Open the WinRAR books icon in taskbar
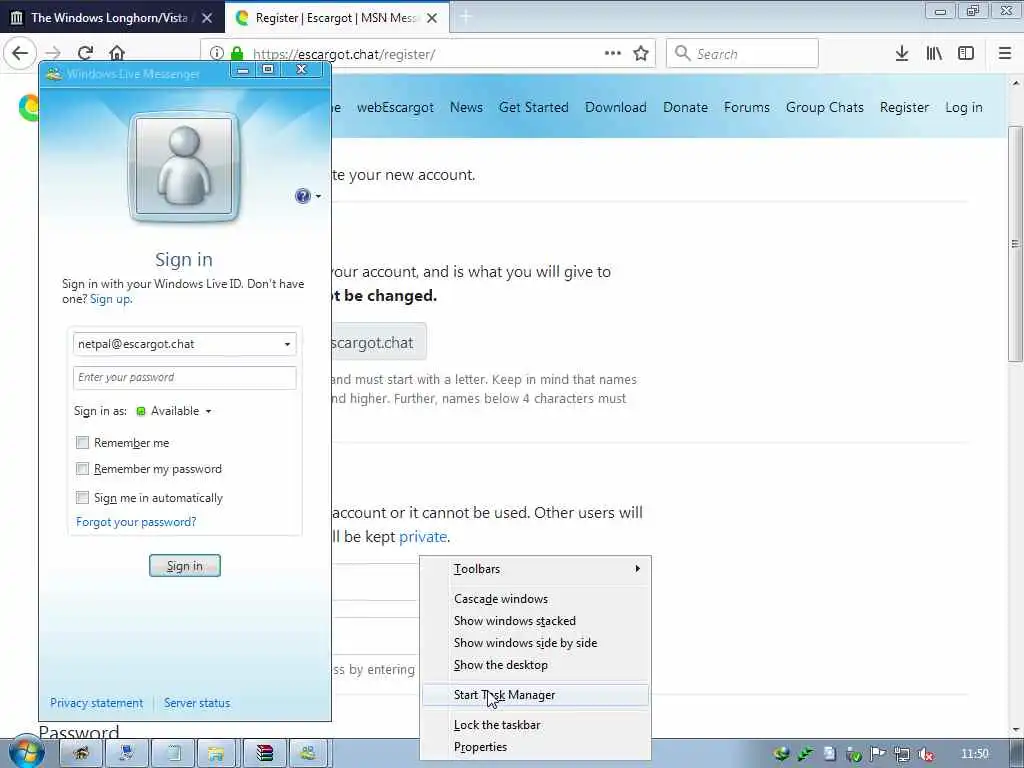This screenshot has height=768, width=1024. tap(264, 753)
